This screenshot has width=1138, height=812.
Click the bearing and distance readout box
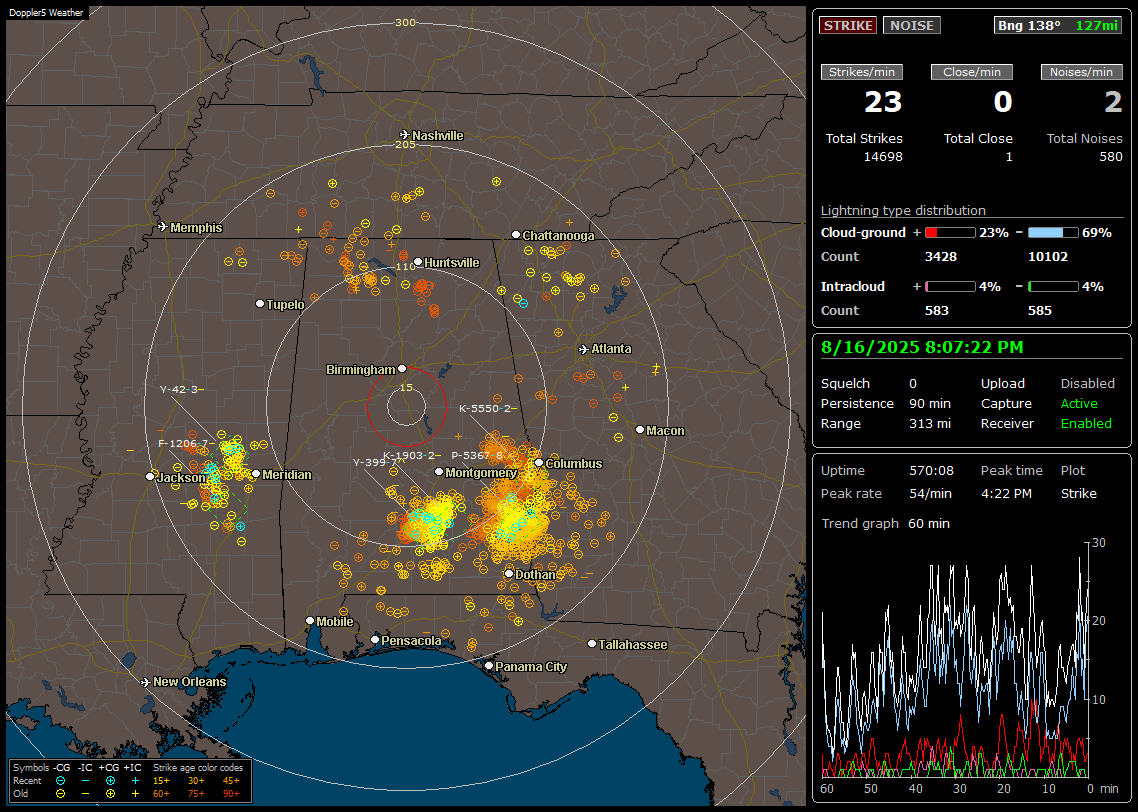[1058, 25]
